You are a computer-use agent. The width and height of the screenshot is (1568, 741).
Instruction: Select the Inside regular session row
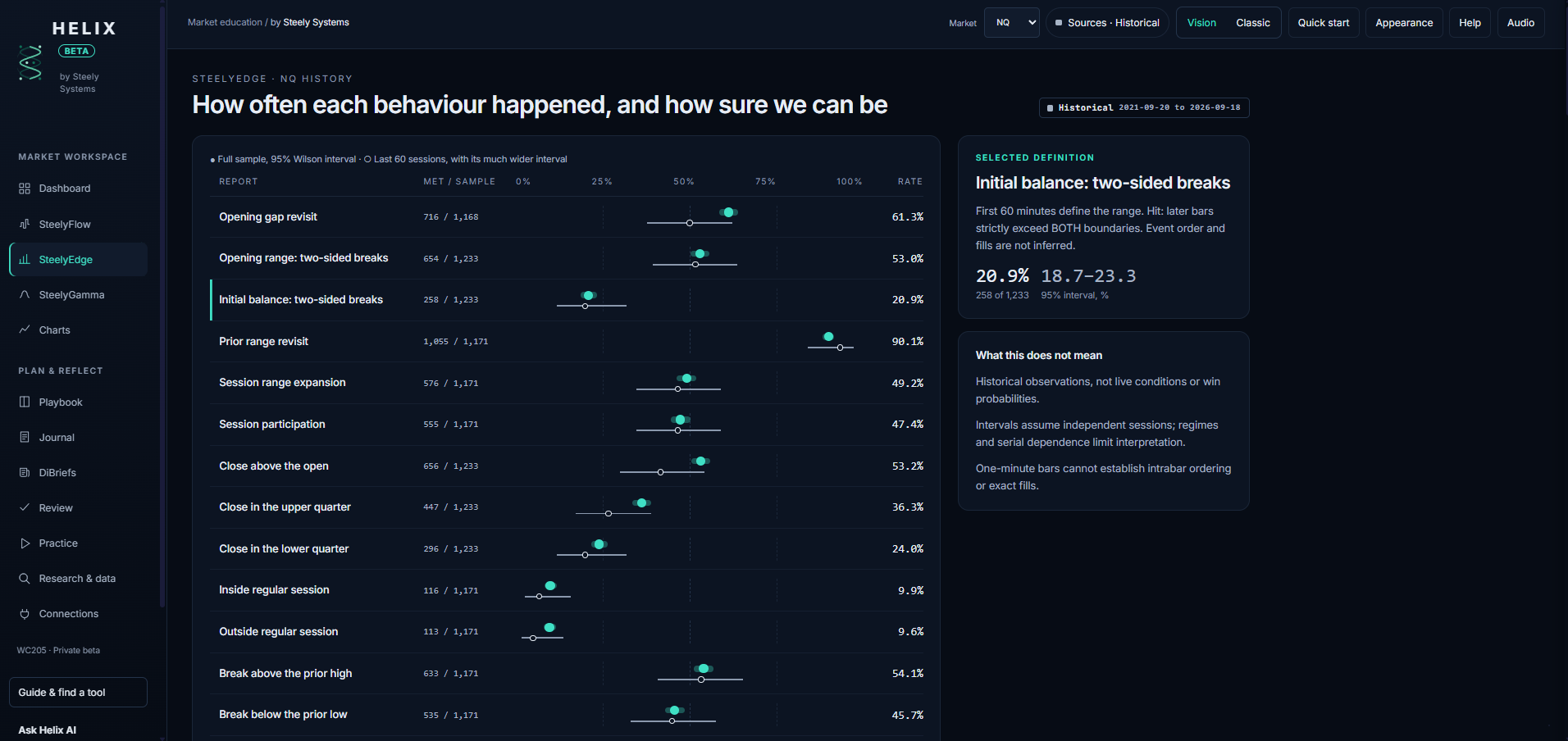(567, 590)
